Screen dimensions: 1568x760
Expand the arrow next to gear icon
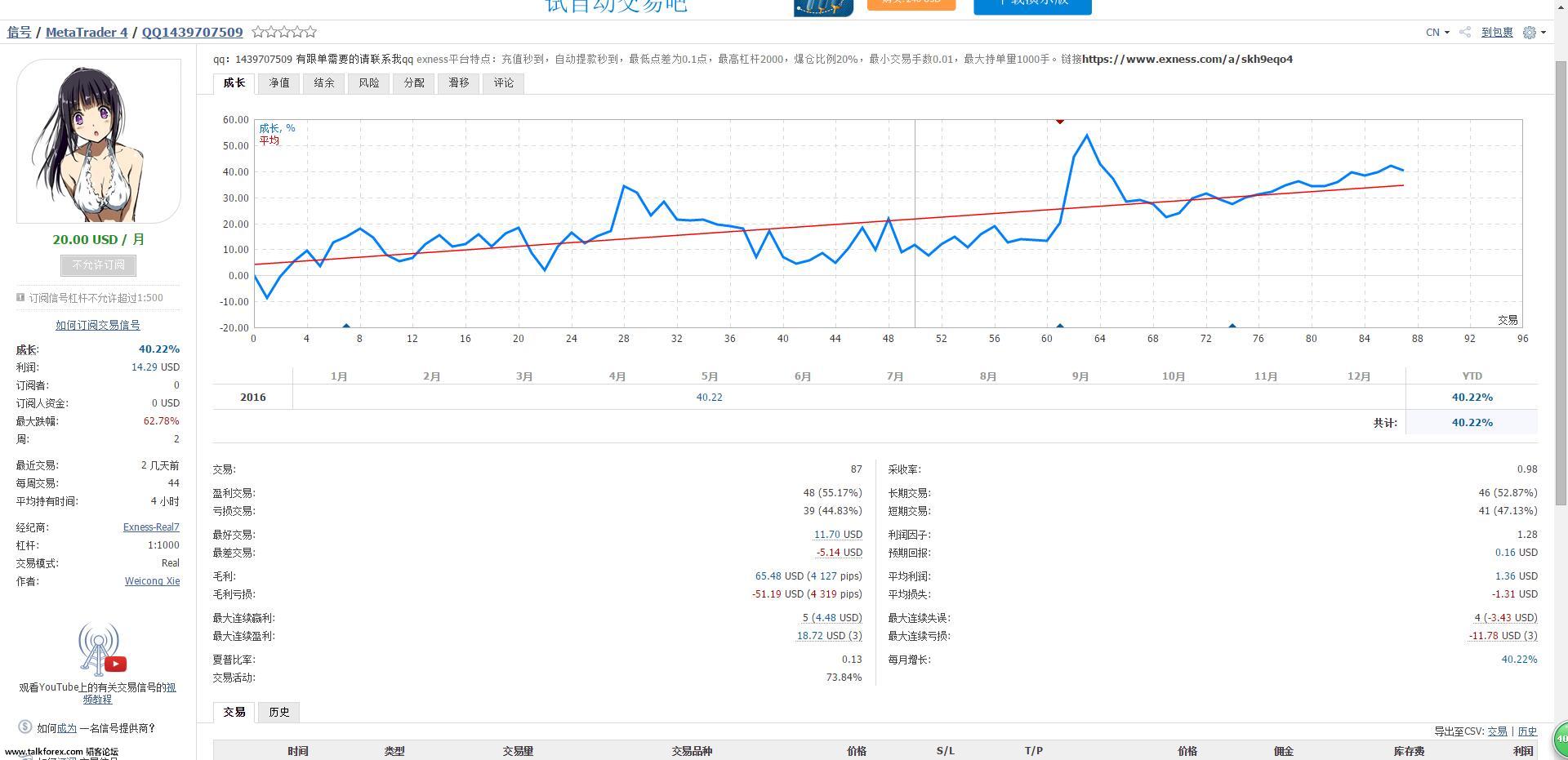1543,33
